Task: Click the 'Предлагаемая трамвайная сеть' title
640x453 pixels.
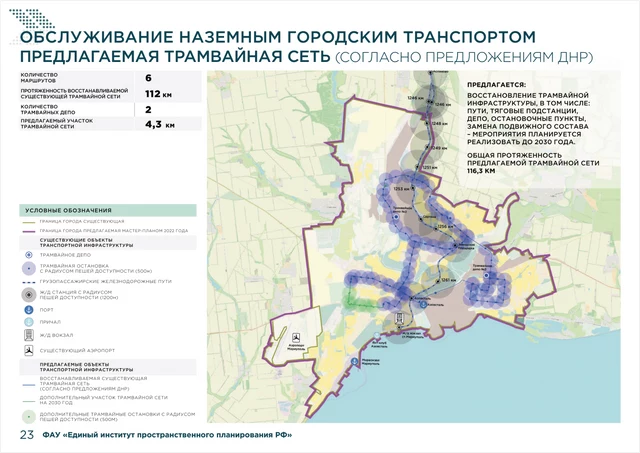Action: click(x=175, y=56)
